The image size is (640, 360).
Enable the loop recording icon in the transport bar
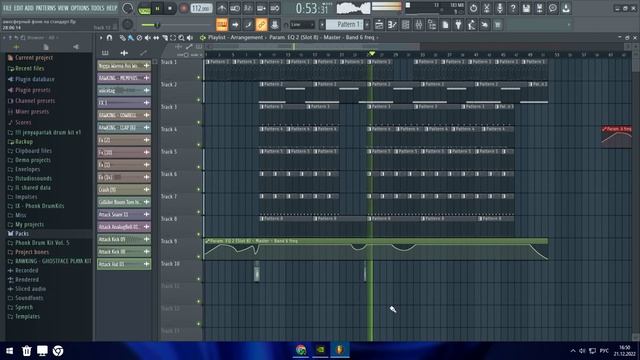pyautogui.click(x=275, y=8)
